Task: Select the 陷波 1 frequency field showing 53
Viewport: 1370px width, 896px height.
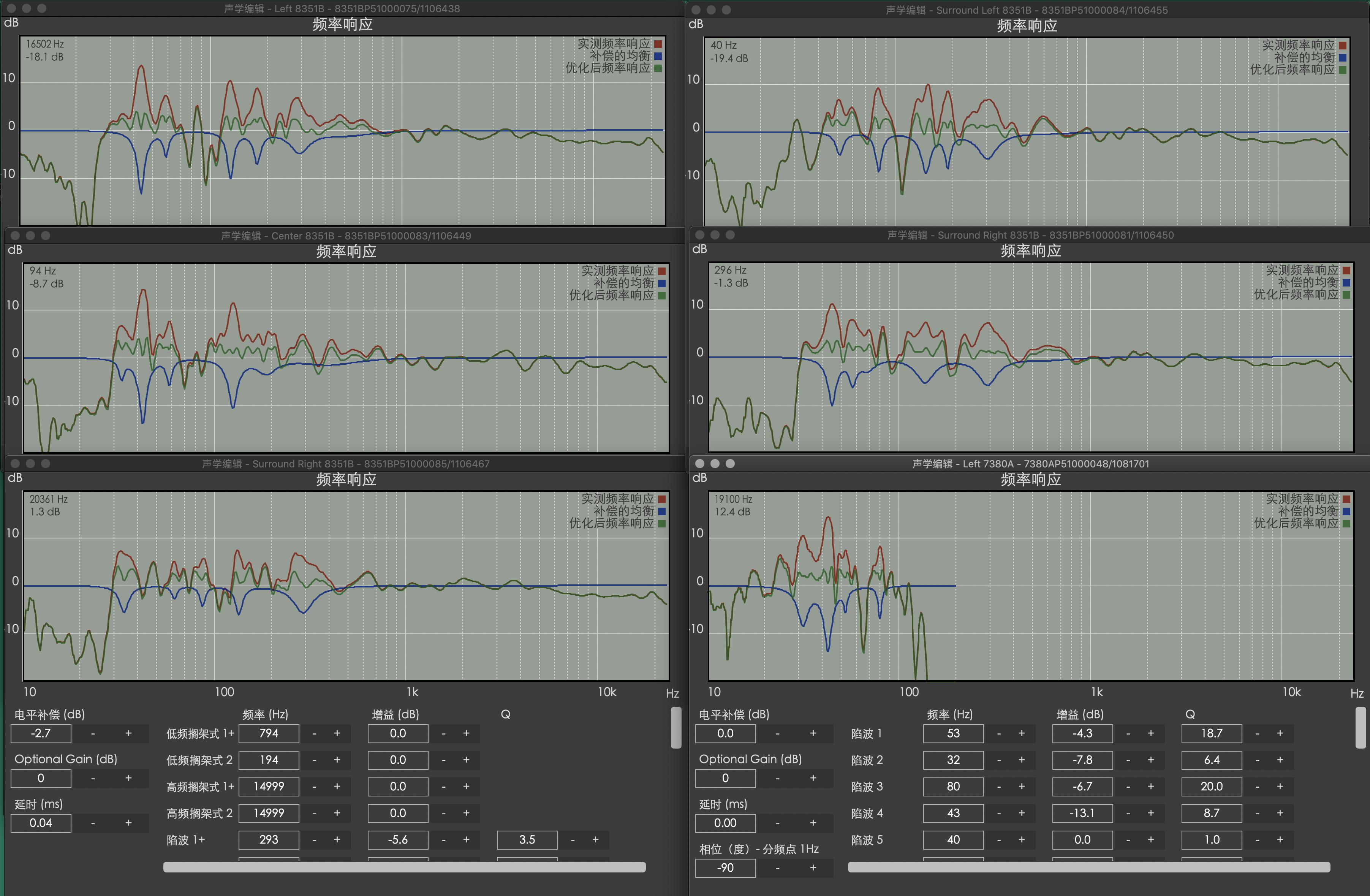Action: (x=953, y=733)
